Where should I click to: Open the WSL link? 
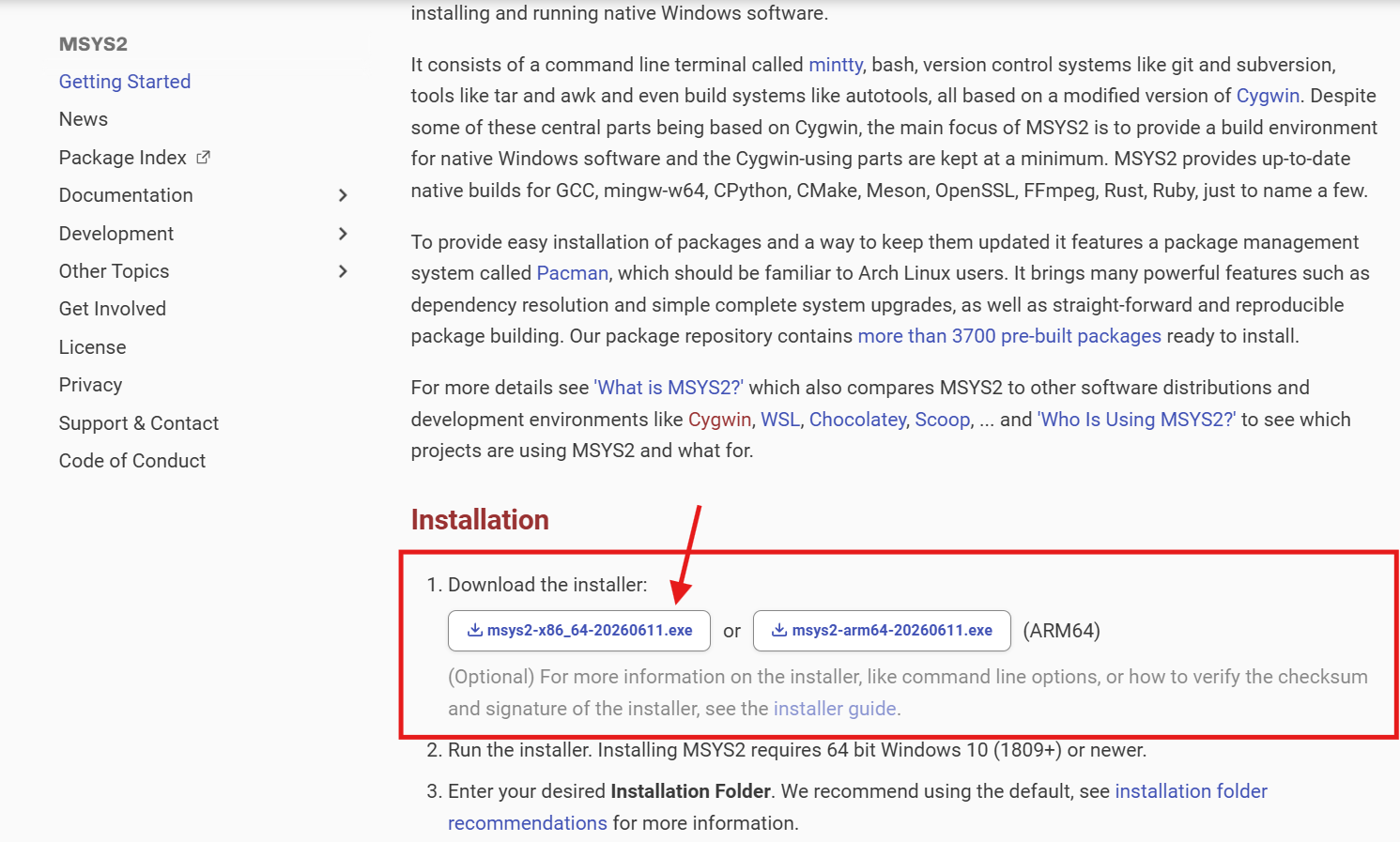779,420
